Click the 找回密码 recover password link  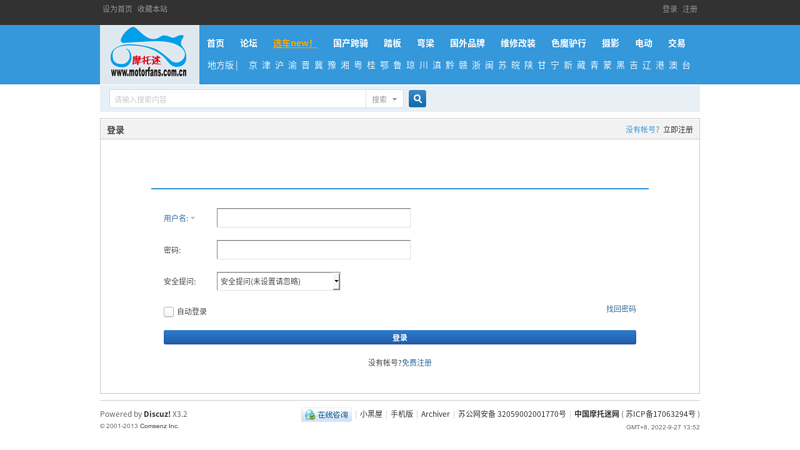[x=620, y=309]
